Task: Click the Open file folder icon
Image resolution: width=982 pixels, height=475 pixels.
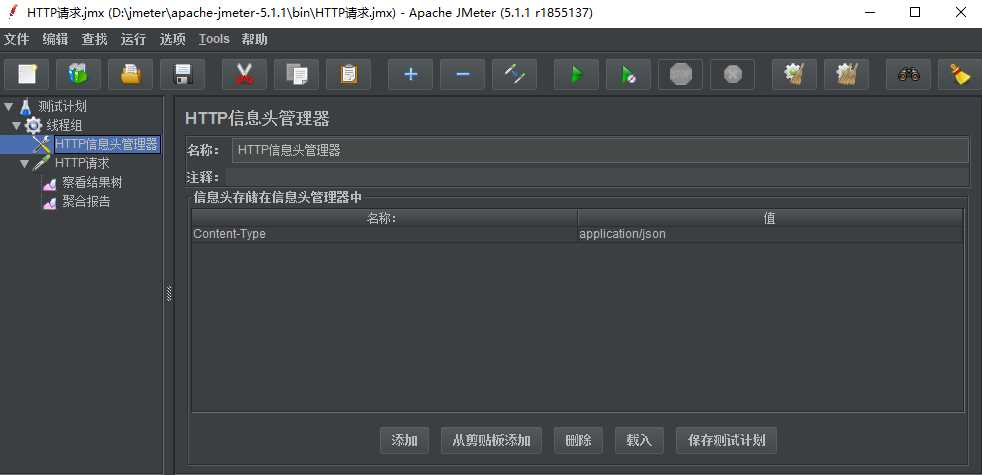Action: coord(130,75)
